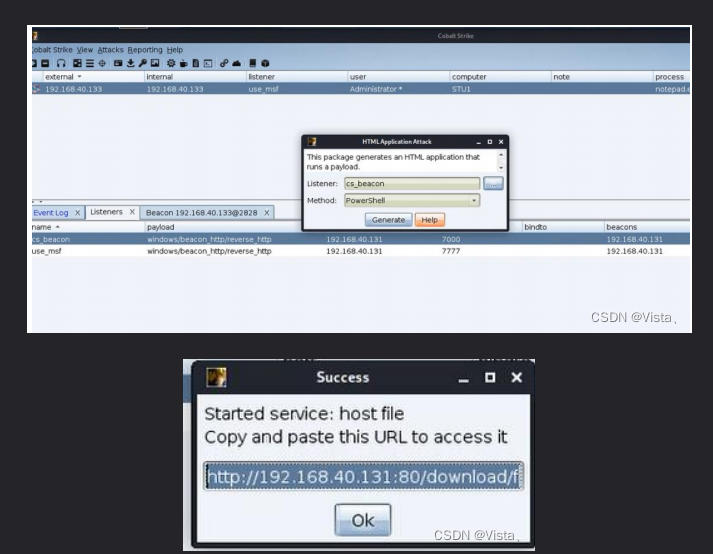Close the Success dialog window
The height and width of the screenshot is (554, 713).
517,377
